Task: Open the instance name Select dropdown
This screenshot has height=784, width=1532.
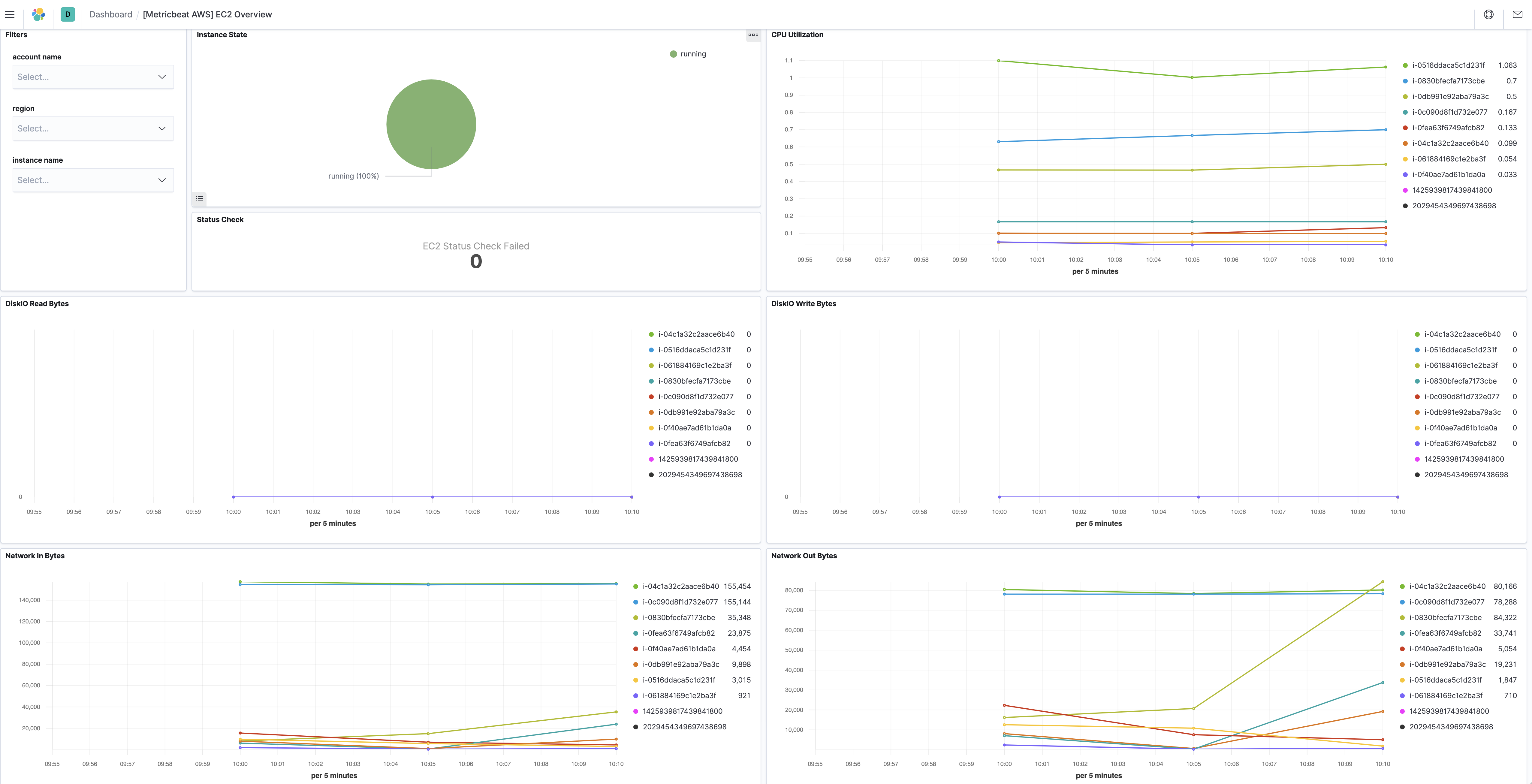Action: pos(93,180)
